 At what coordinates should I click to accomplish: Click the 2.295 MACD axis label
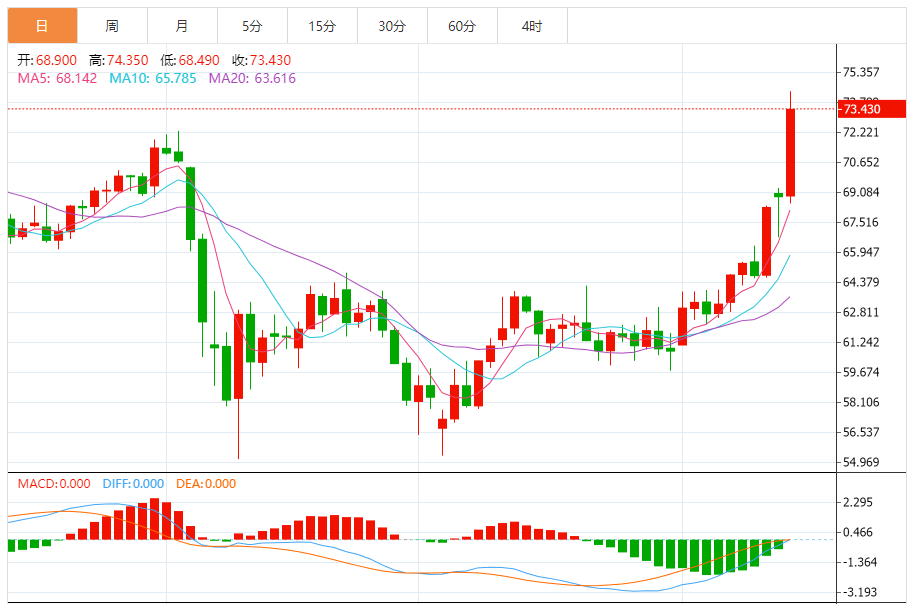click(858, 502)
